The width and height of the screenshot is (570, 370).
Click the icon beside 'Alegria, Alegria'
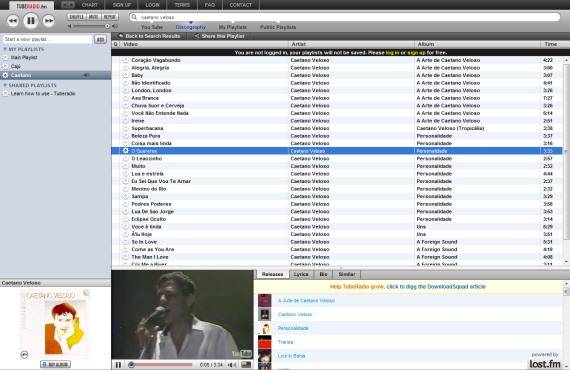(125, 68)
